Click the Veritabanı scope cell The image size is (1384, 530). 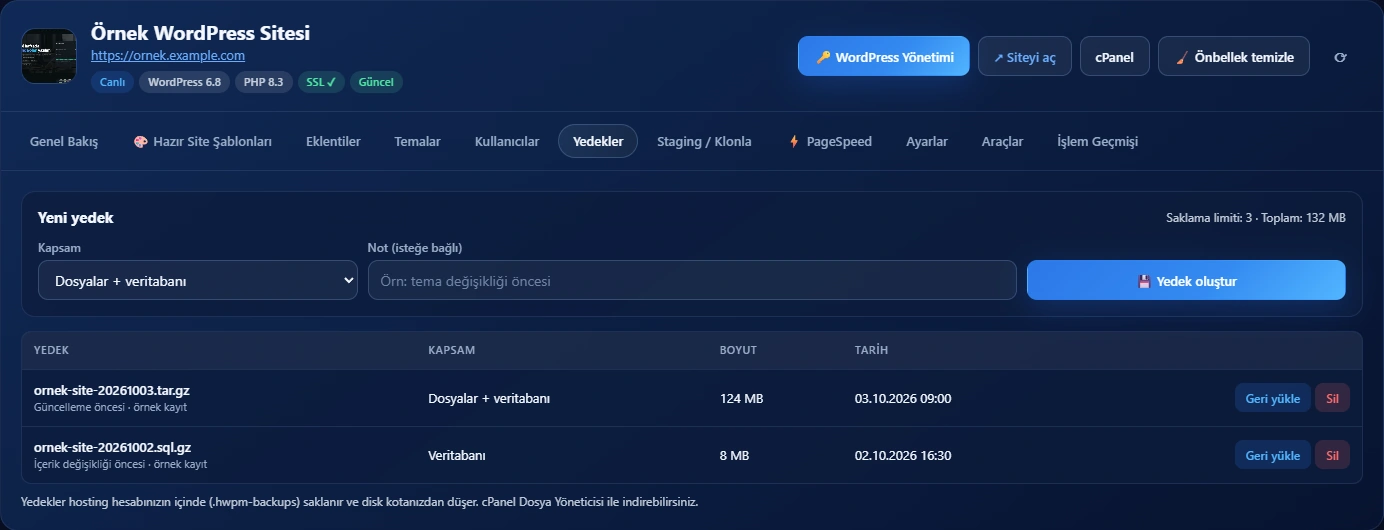pyautogui.click(x=457, y=455)
